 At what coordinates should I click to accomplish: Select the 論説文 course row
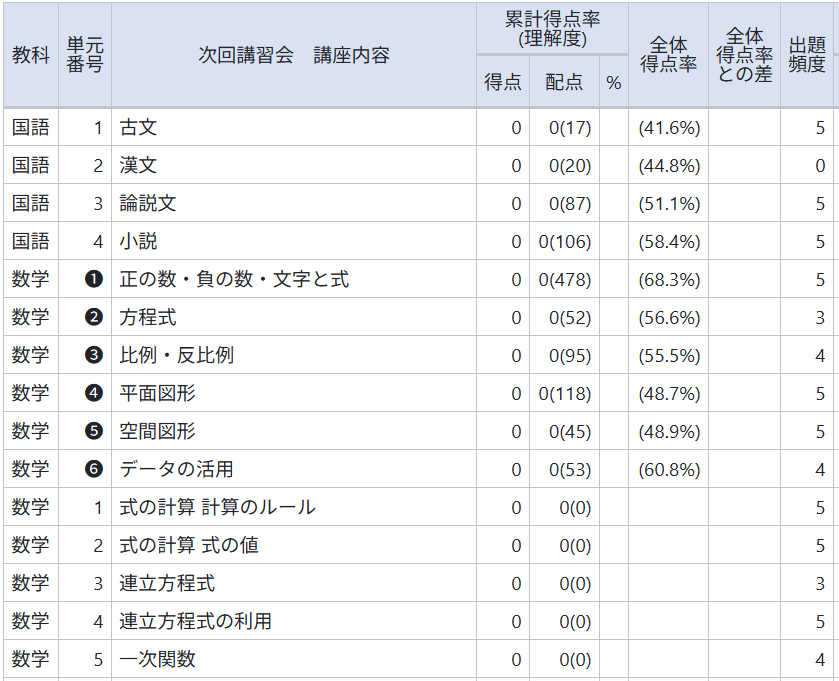148,204
